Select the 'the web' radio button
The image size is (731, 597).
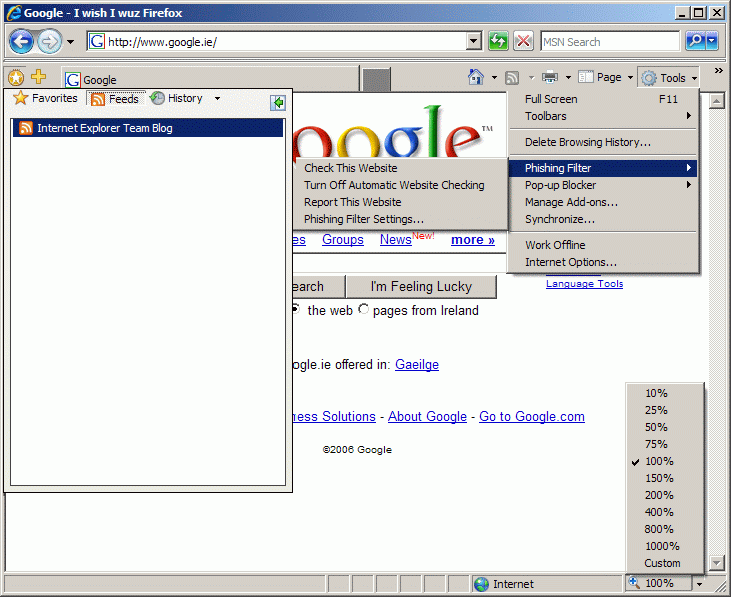pyautogui.click(x=295, y=309)
